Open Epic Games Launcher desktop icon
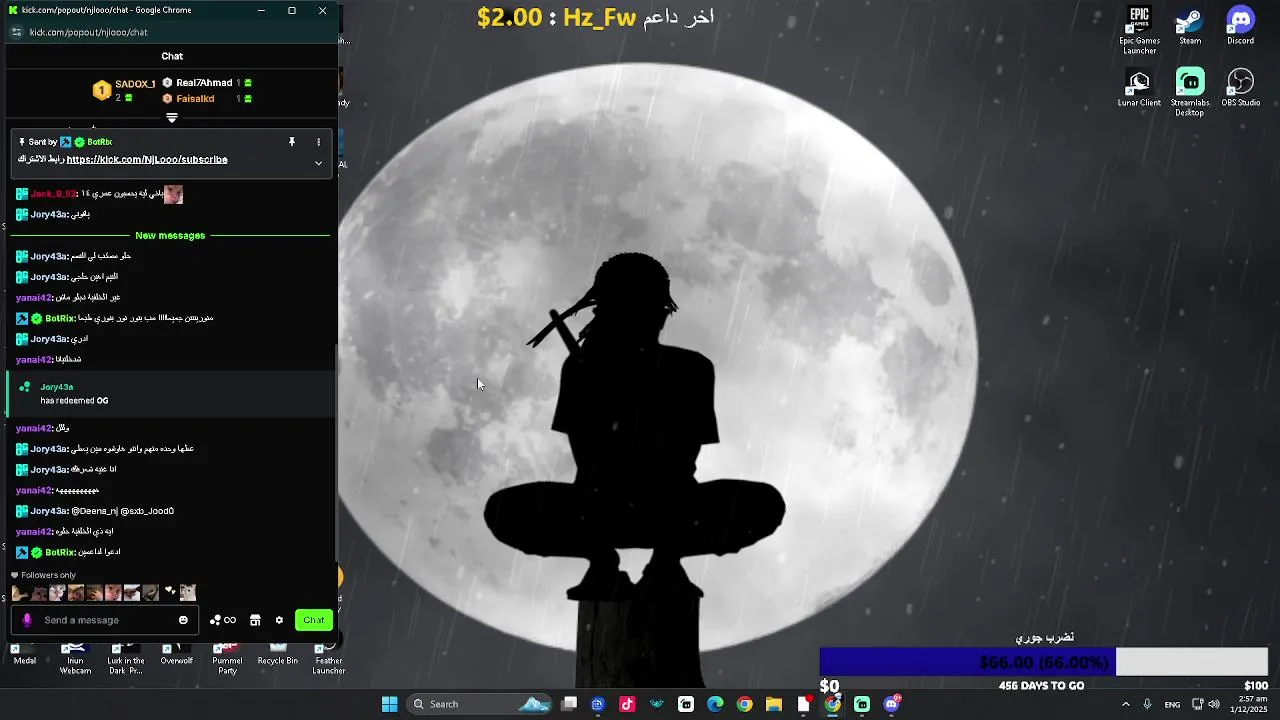Image resolution: width=1280 pixels, height=720 pixels. pos(1139,31)
